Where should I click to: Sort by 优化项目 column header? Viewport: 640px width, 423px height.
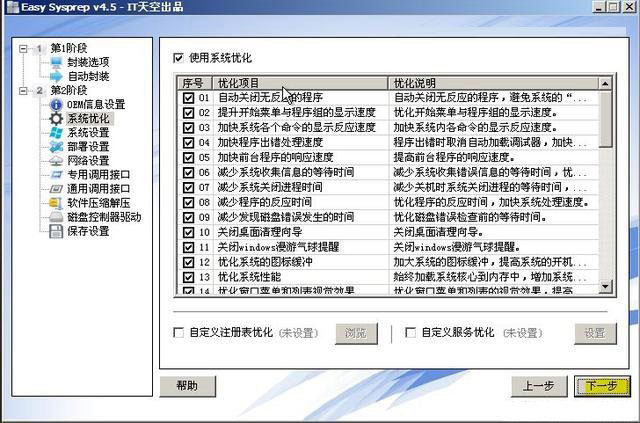pos(300,83)
